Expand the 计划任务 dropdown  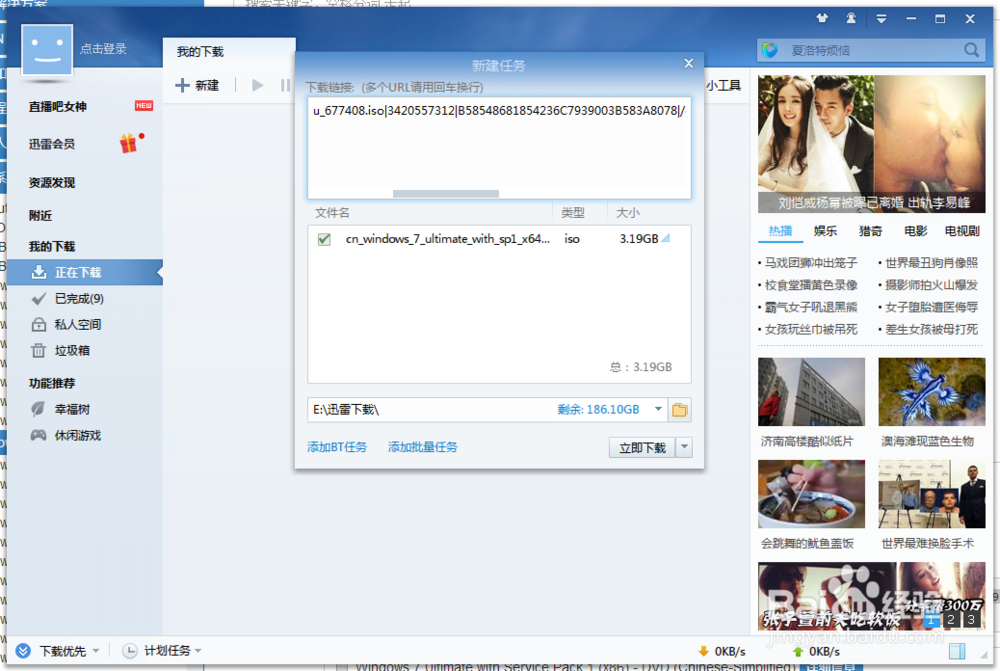tap(198, 651)
